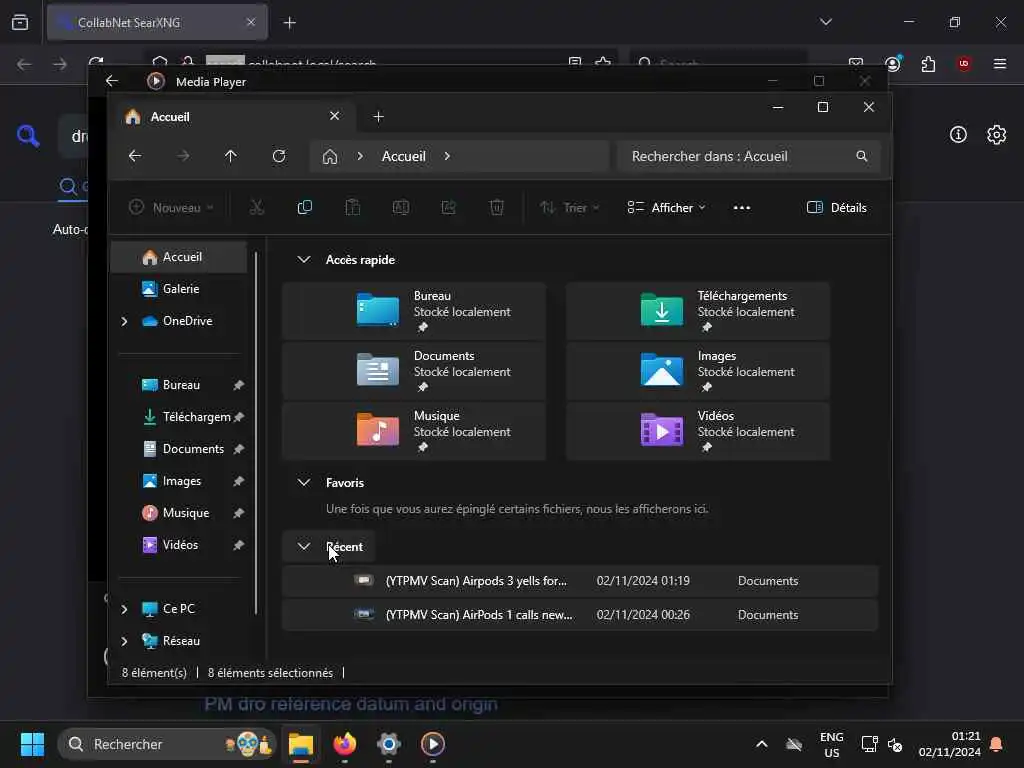Unpin Vidéos in the sidebar
This screenshot has width=1024, height=768.
point(238,545)
